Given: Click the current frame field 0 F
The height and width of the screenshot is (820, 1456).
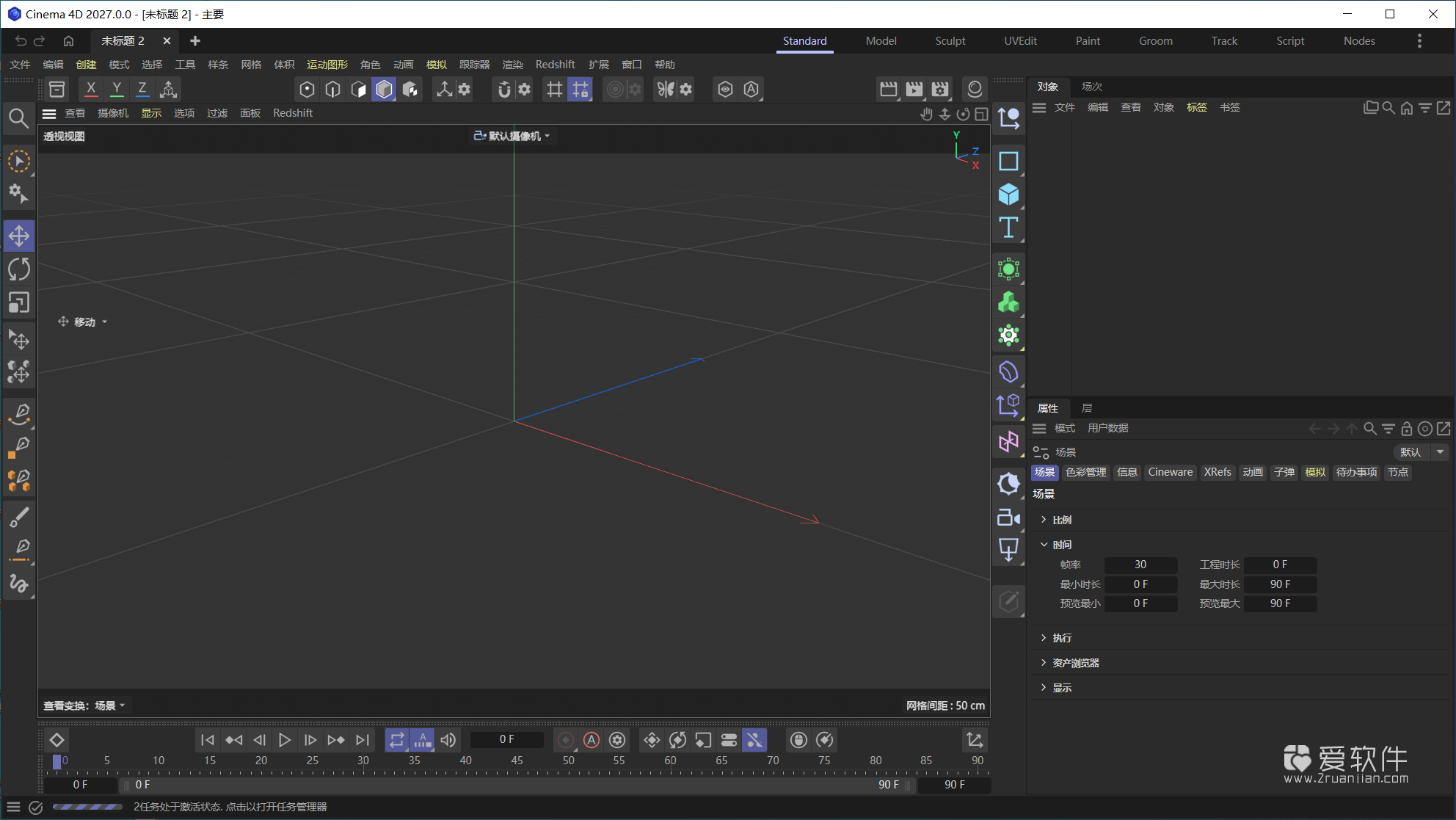Looking at the screenshot, I should click(507, 739).
